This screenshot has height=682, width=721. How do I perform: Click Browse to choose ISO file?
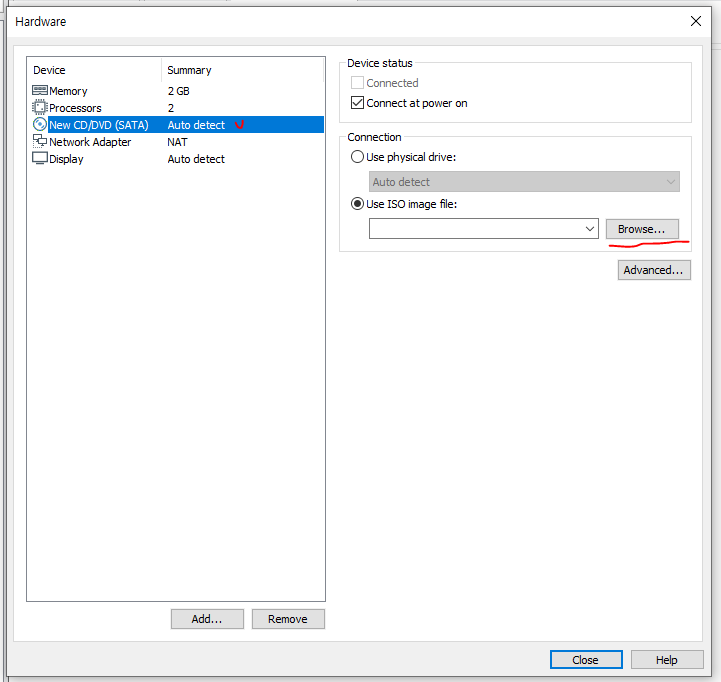pos(642,229)
